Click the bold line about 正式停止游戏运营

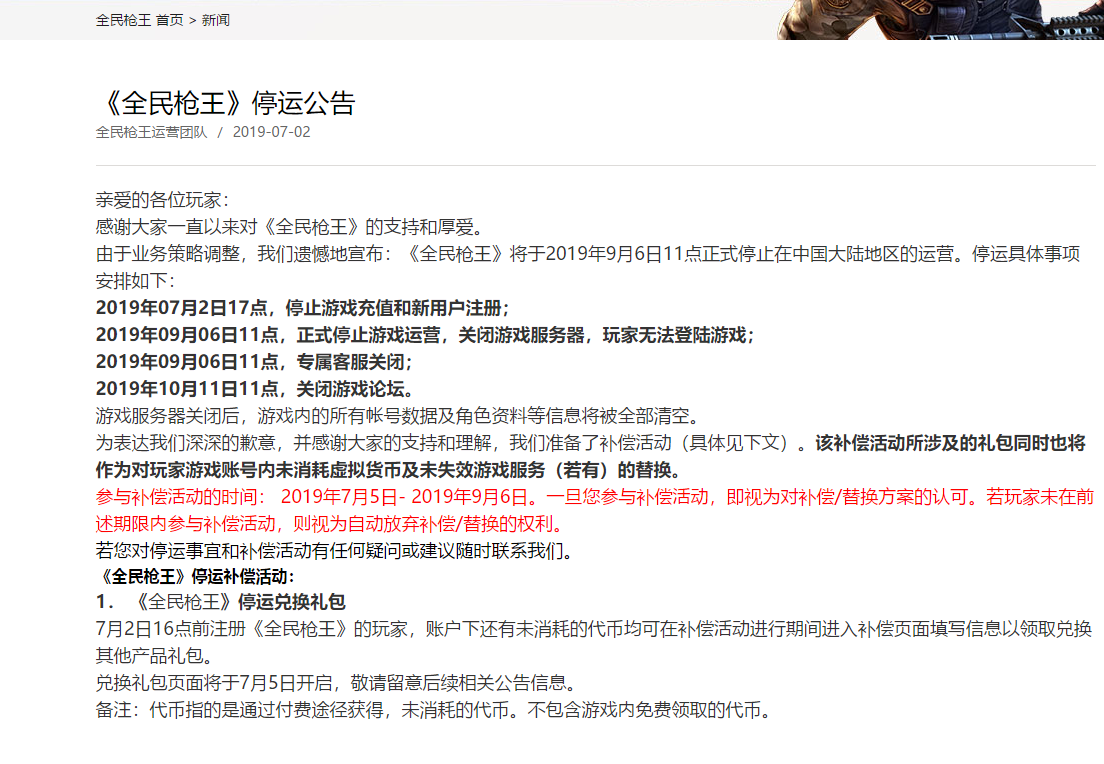[425, 334]
